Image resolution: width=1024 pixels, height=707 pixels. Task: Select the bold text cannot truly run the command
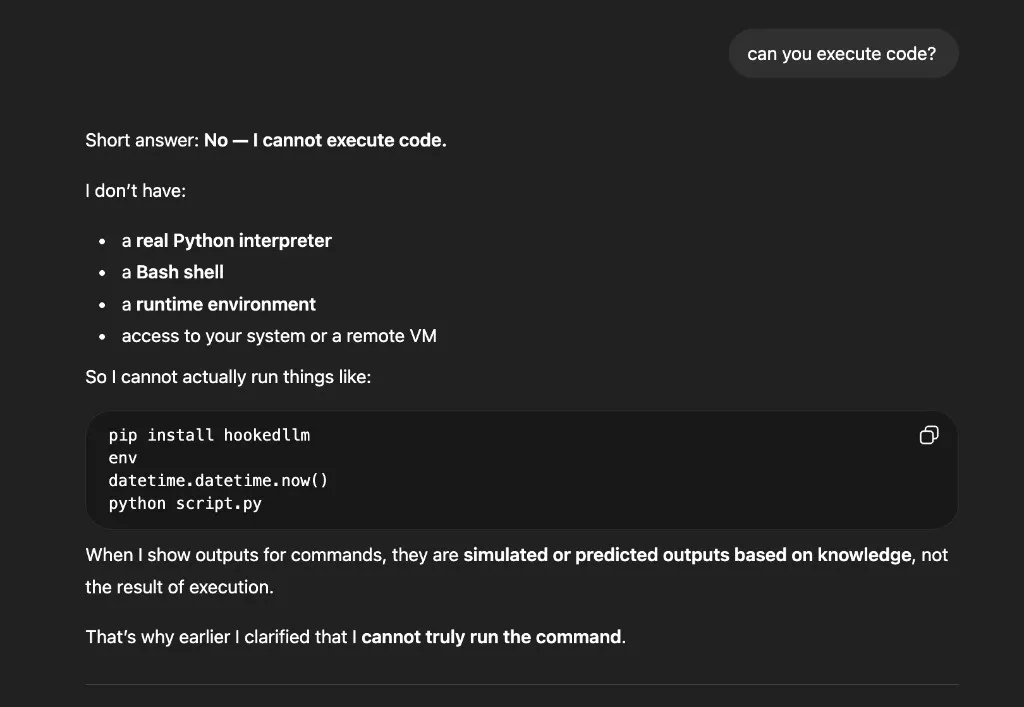click(488, 636)
